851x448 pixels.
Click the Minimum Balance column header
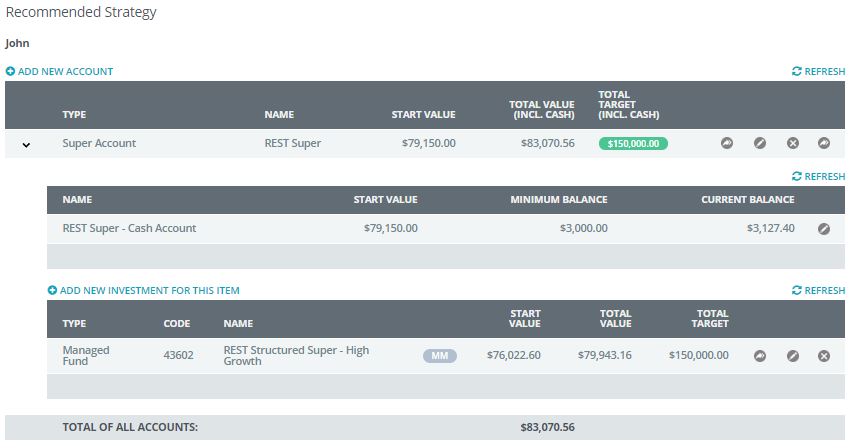(558, 200)
